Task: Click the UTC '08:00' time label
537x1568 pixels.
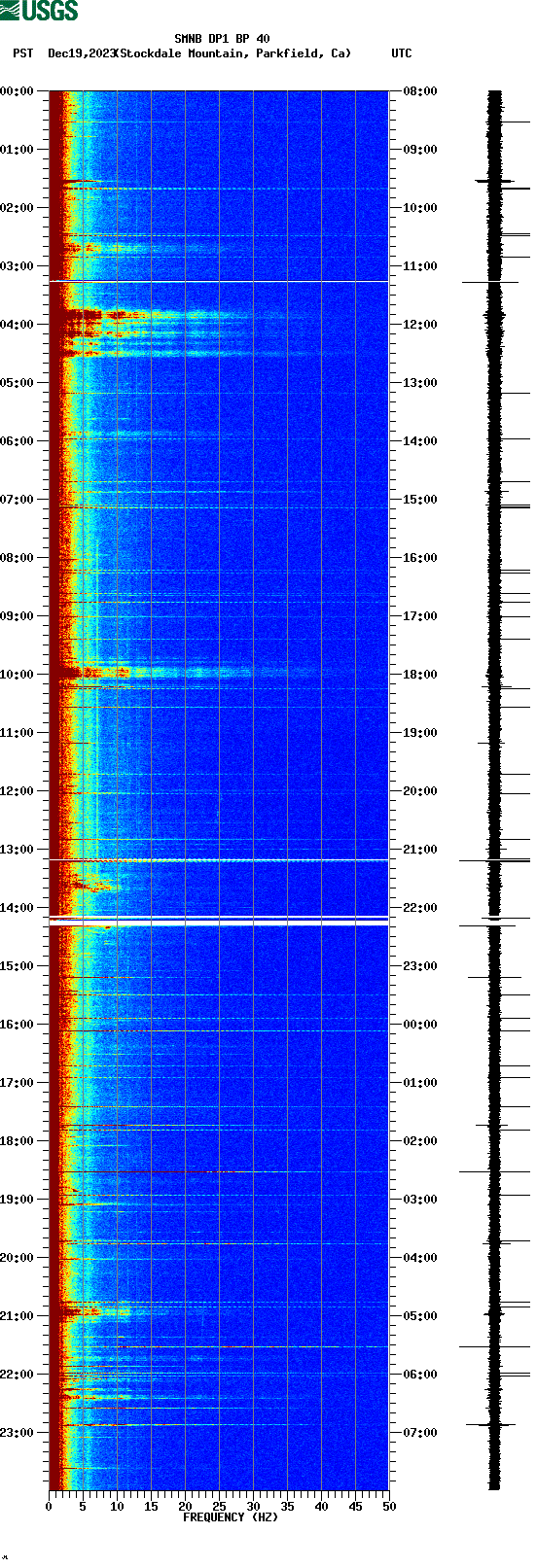Action: pos(420,91)
